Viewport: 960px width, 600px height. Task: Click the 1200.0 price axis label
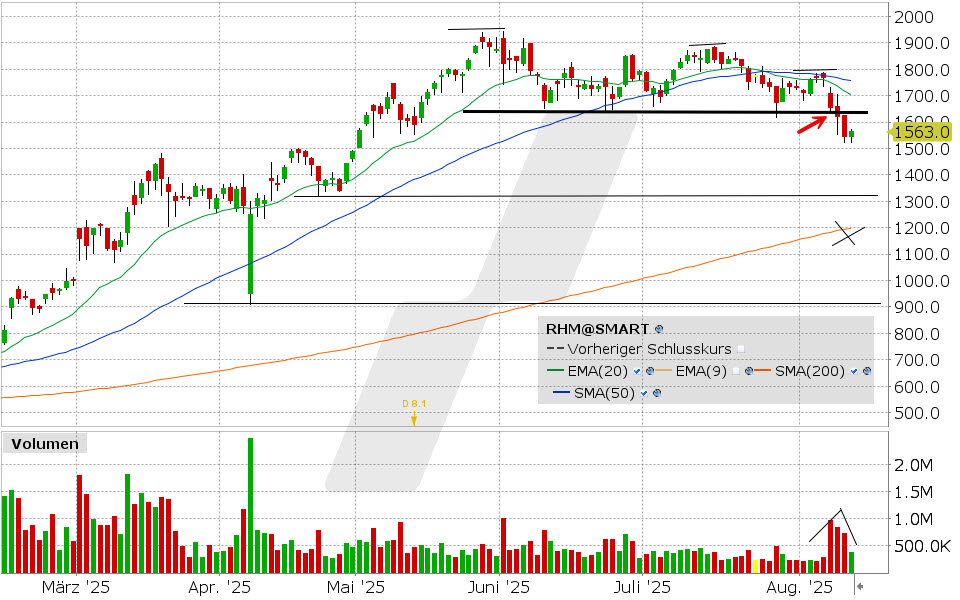[921, 228]
